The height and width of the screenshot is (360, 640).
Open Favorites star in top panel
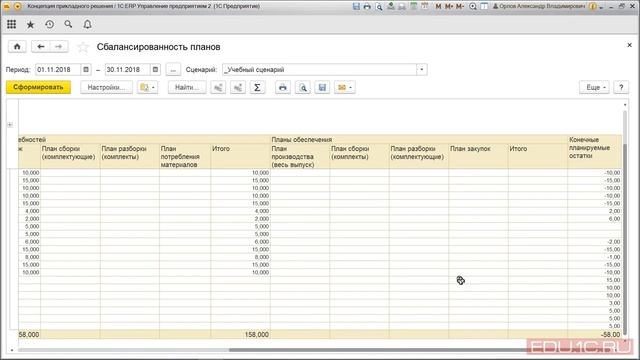[x=30, y=24]
